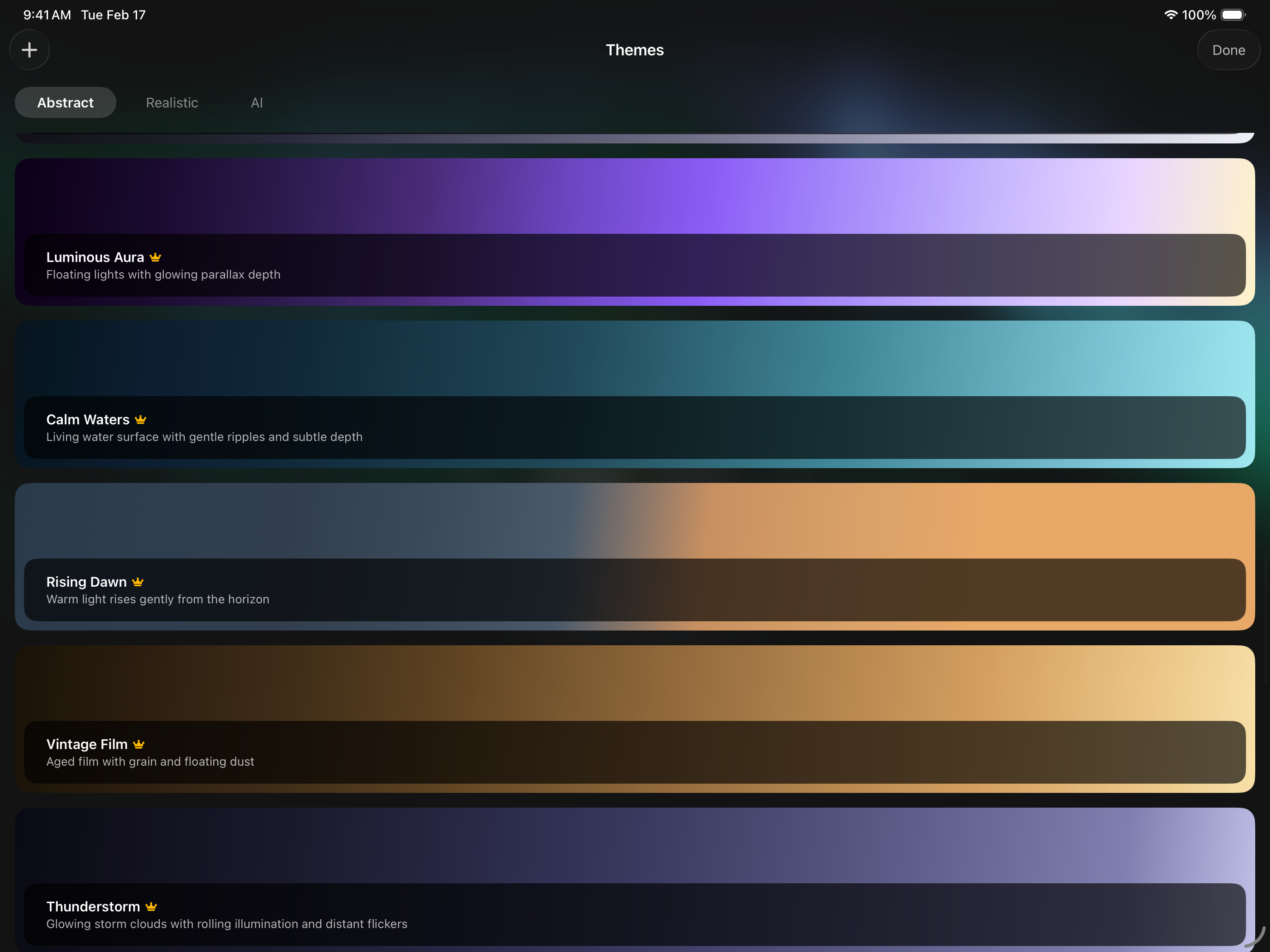Open the AI themes tab
1270x952 pixels.
click(x=257, y=103)
